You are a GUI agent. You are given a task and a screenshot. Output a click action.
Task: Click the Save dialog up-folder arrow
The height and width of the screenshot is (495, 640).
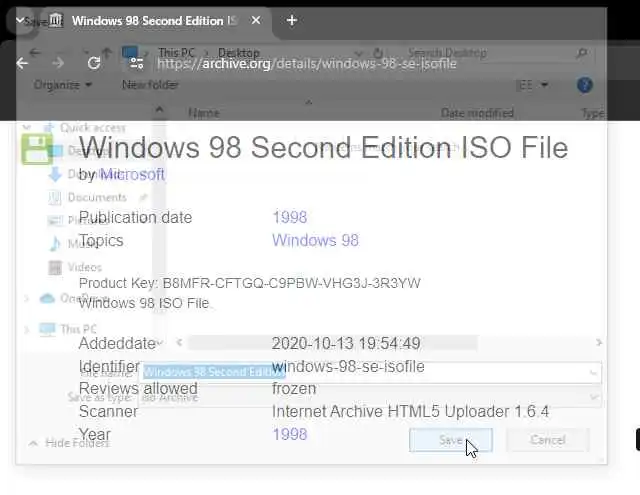107,52
